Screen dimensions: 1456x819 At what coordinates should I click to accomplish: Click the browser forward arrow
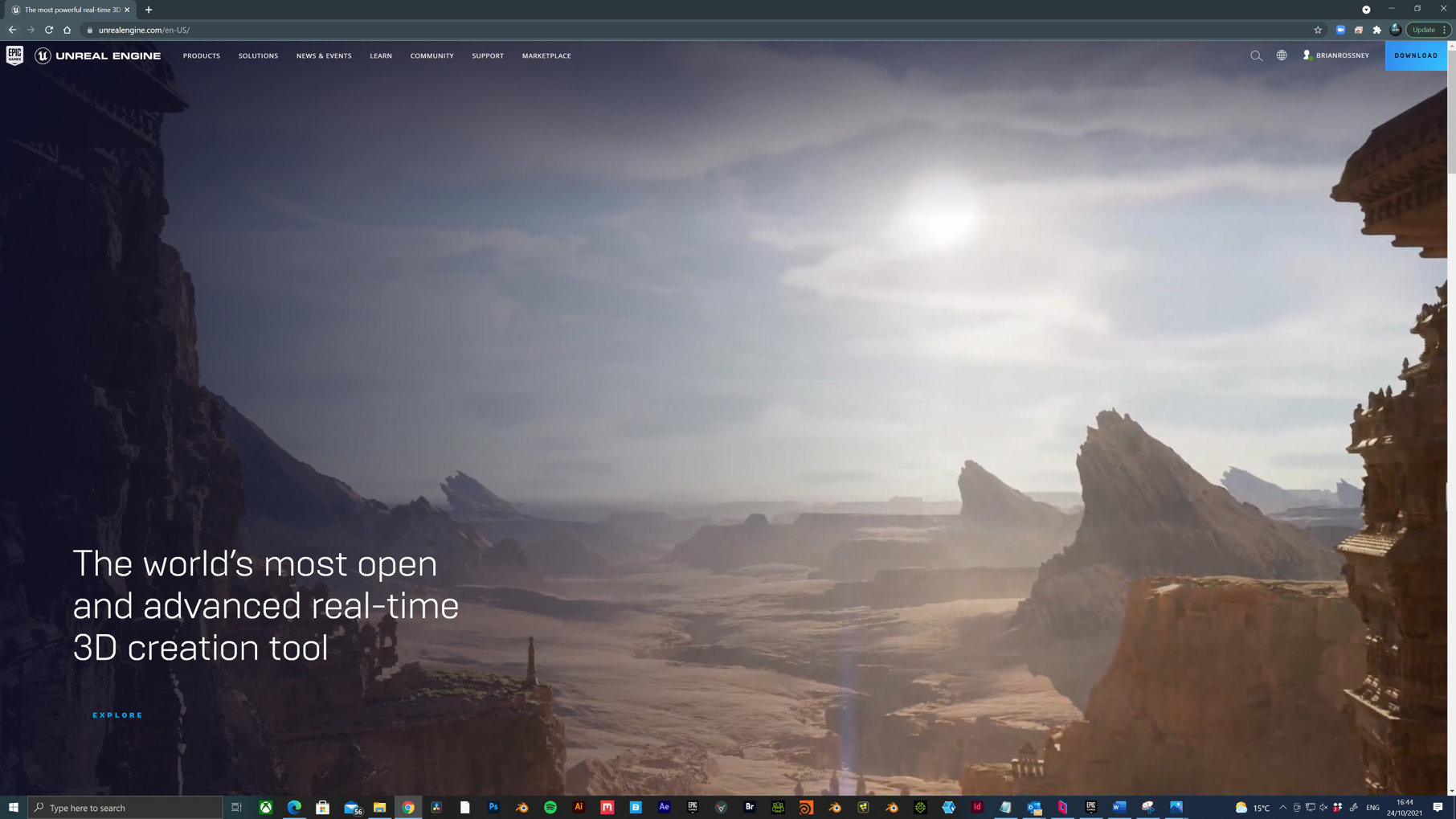point(31,30)
